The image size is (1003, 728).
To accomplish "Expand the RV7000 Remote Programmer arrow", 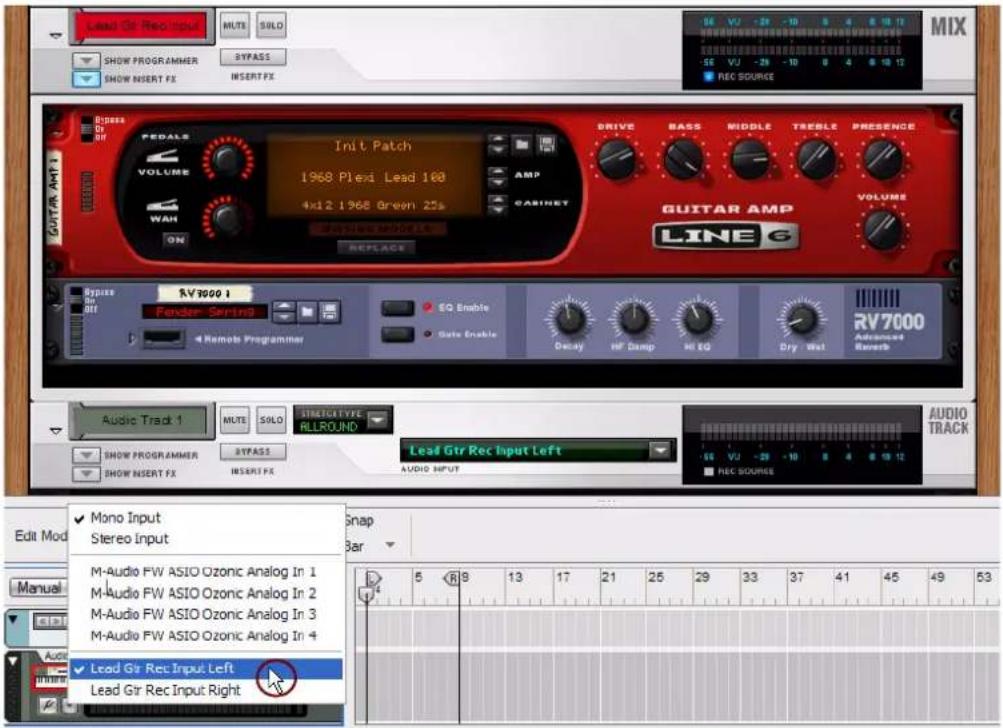I will tap(132, 338).
